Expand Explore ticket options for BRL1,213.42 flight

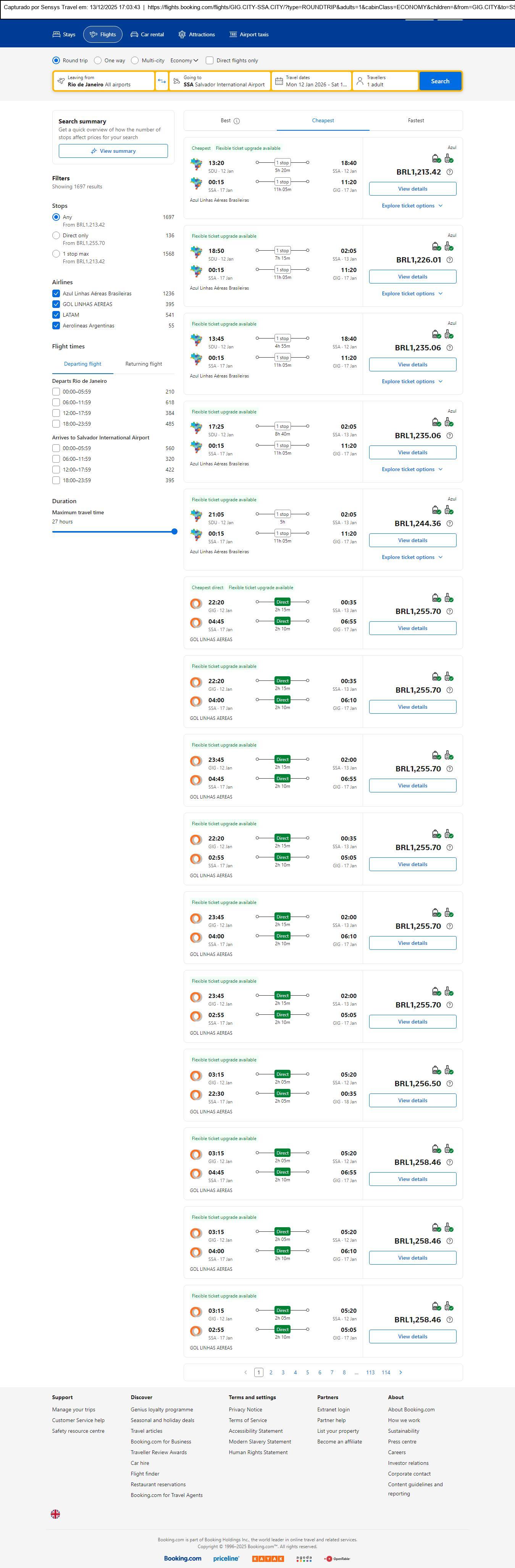[412, 206]
